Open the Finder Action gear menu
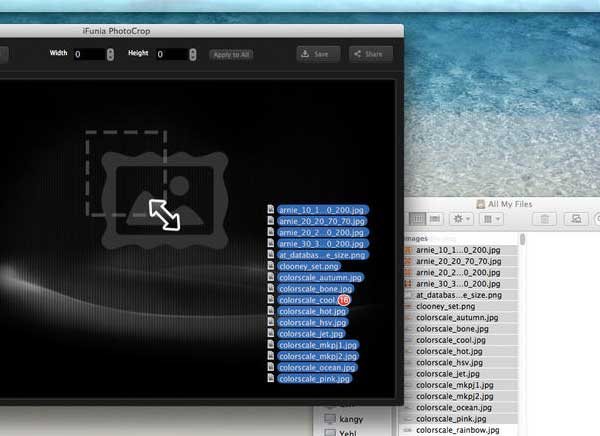600x436 pixels. (461, 219)
